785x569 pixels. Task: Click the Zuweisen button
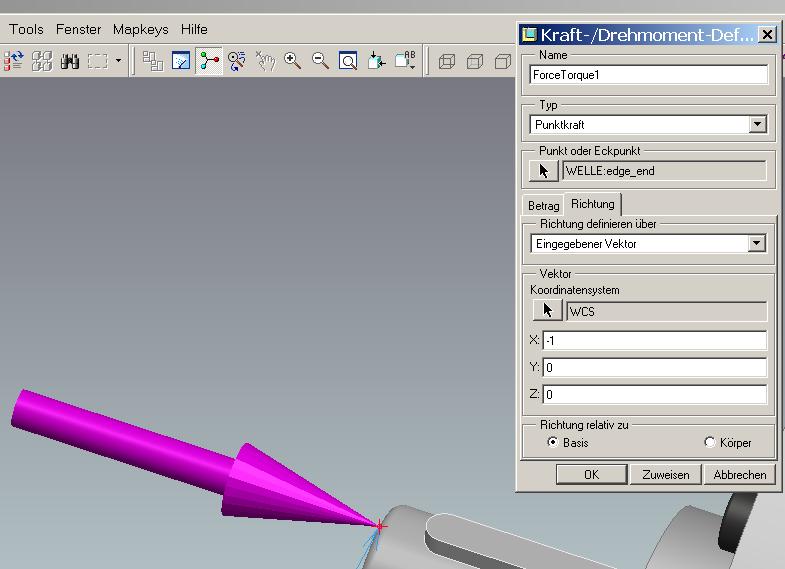[x=665, y=474]
